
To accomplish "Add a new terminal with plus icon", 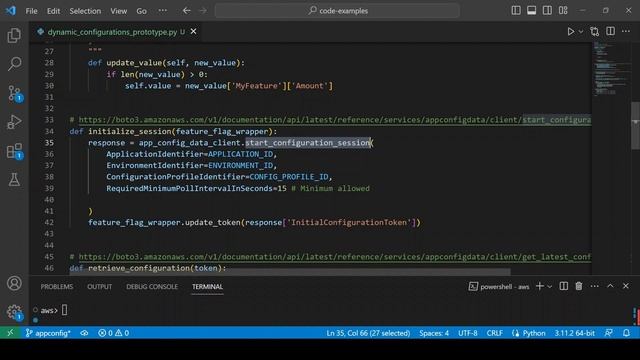I will (540, 286).
